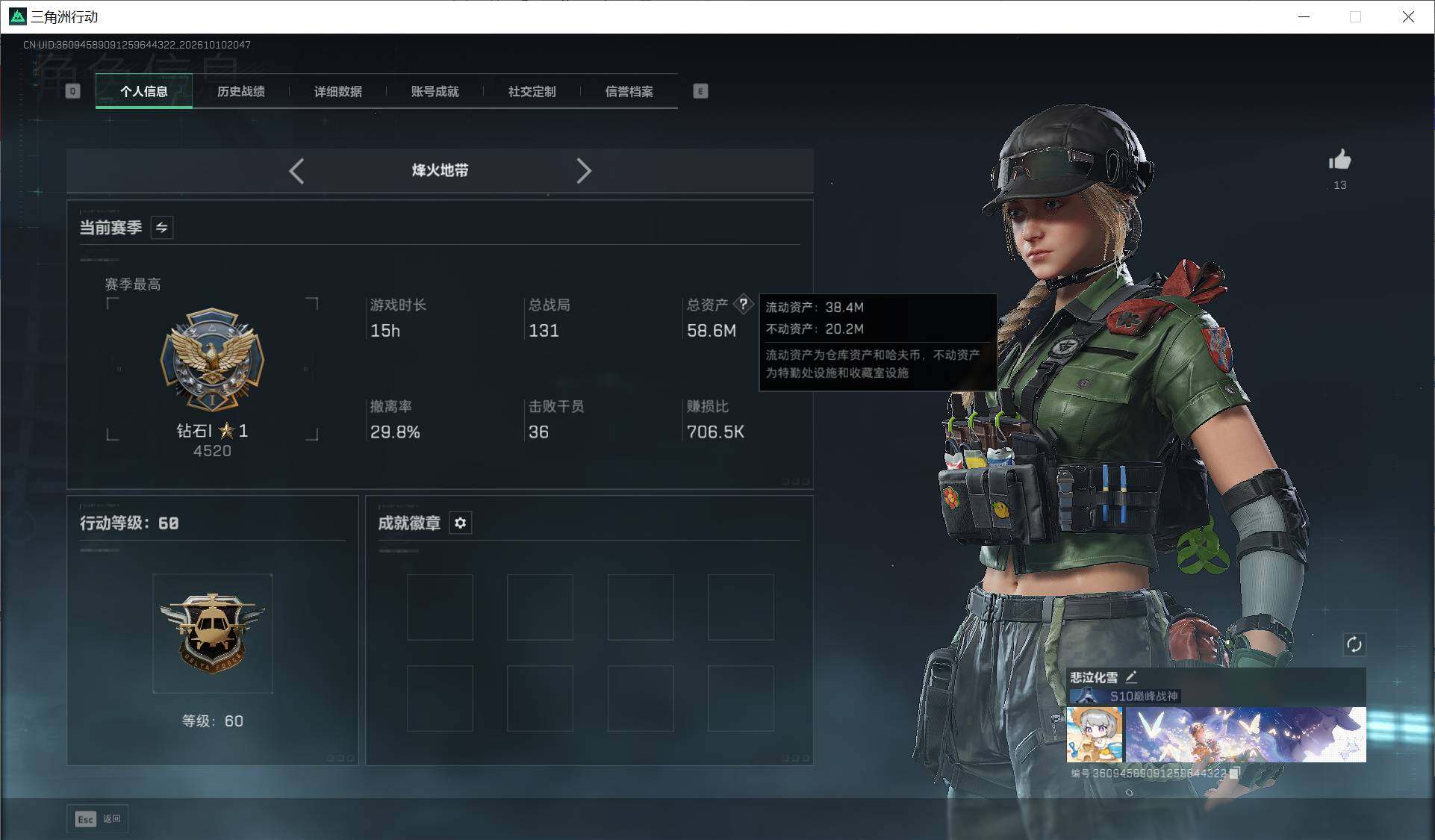1435x840 pixels.
Task: Click the 三角洲行动 app logo icon
Action: (17, 16)
